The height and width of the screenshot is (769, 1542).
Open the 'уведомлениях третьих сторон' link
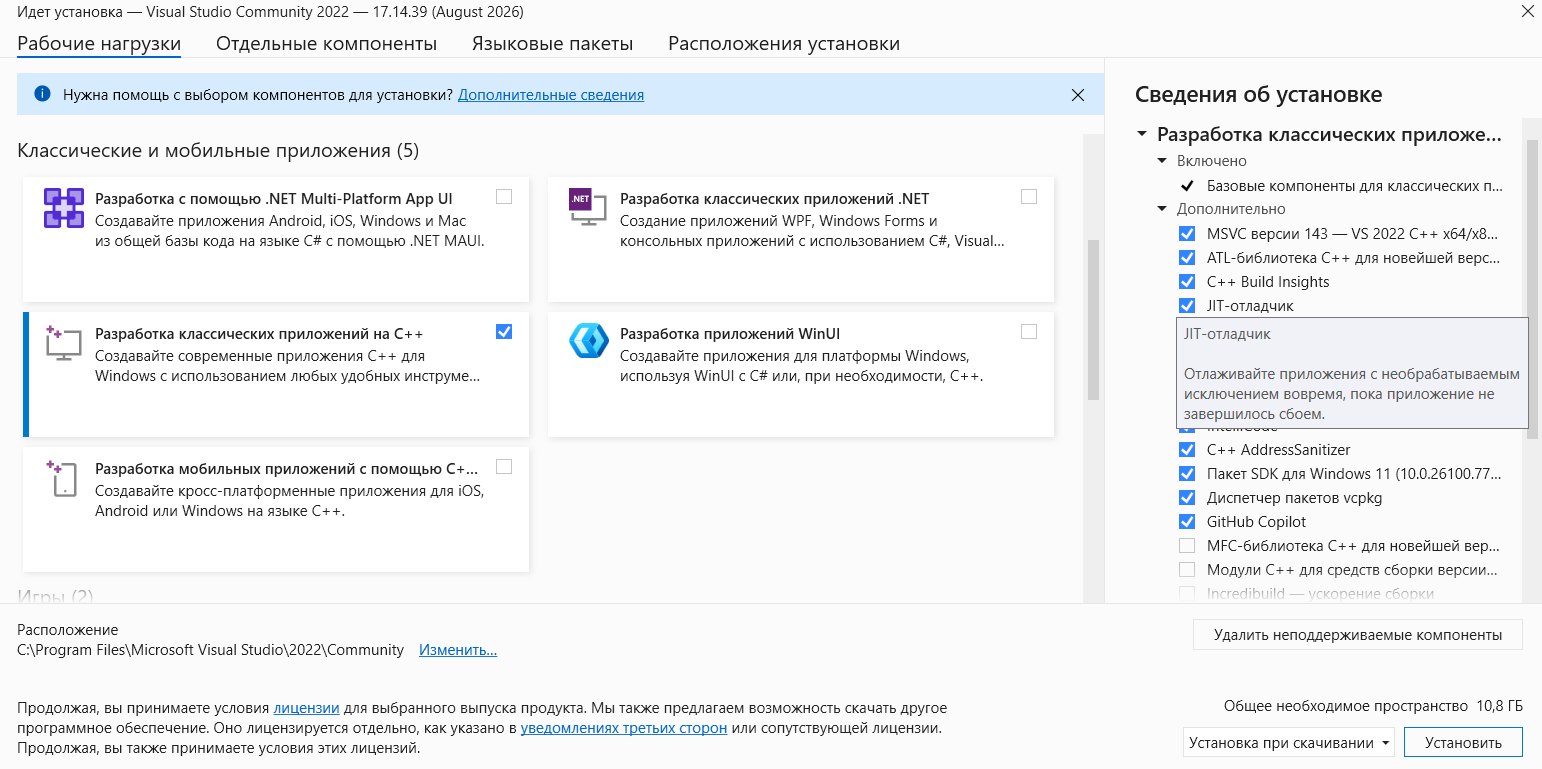[624, 728]
